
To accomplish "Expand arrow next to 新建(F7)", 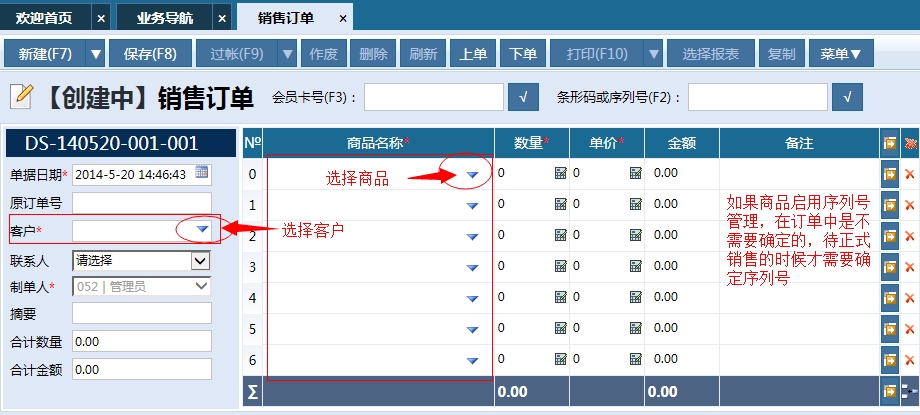I will coord(96,54).
